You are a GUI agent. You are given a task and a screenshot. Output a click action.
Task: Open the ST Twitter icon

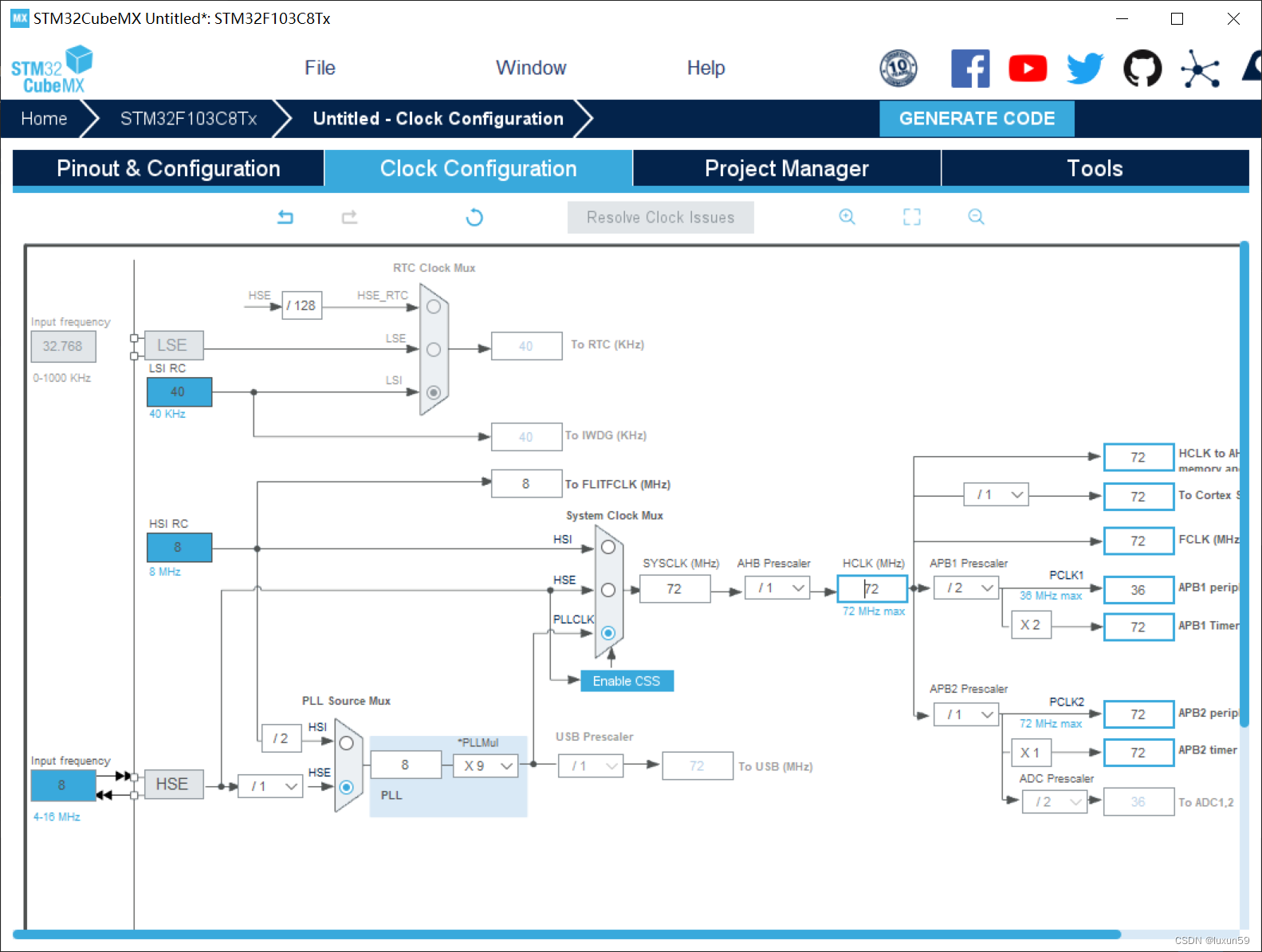point(1085,69)
